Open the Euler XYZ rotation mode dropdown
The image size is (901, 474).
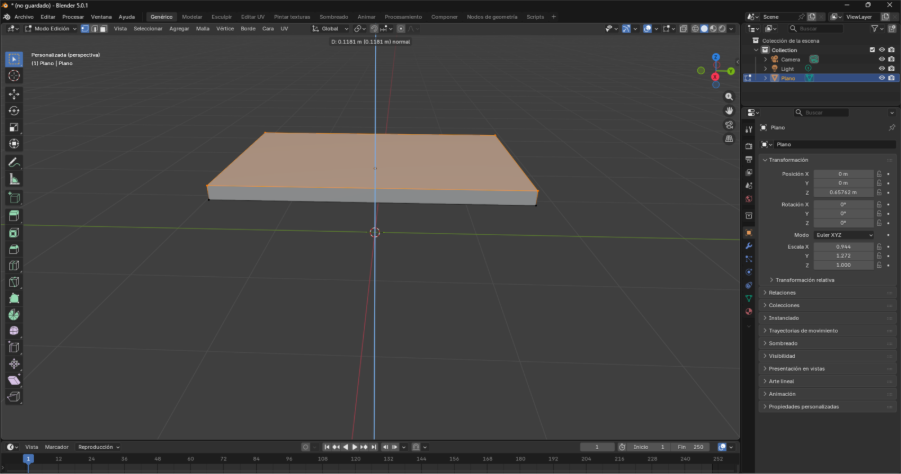pyautogui.click(x=843, y=235)
